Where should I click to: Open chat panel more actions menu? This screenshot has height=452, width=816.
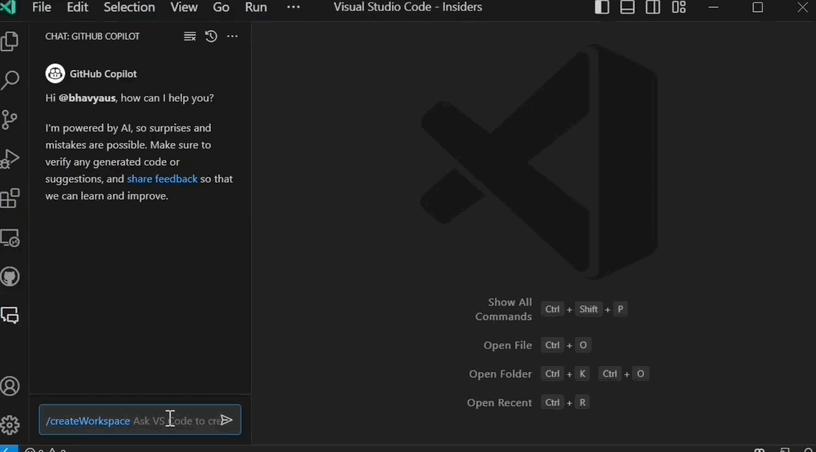click(232, 36)
